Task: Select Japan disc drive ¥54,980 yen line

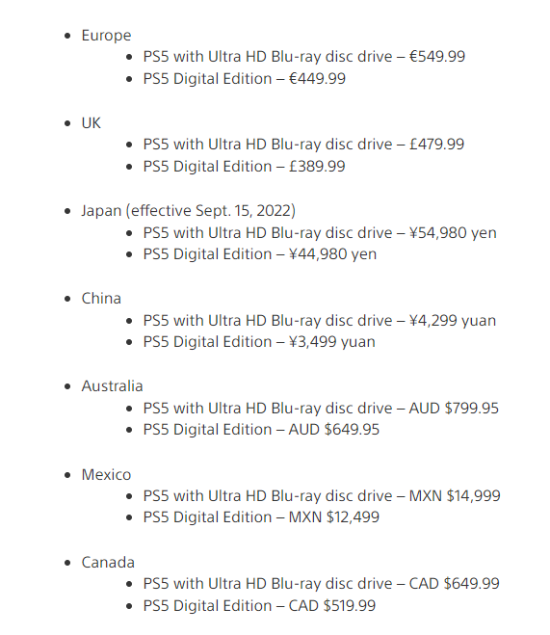Action: [320, 233]
